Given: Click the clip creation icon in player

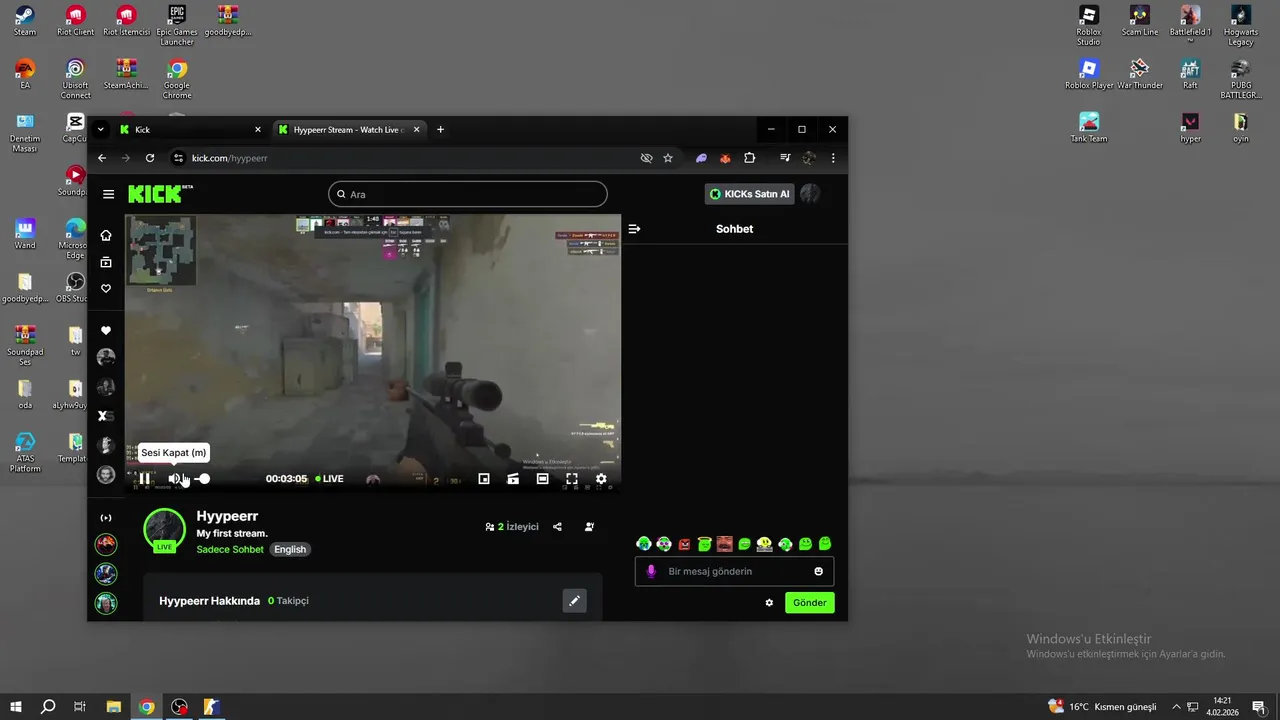Looking at the screenshot, I should click(x=513, y=479).
